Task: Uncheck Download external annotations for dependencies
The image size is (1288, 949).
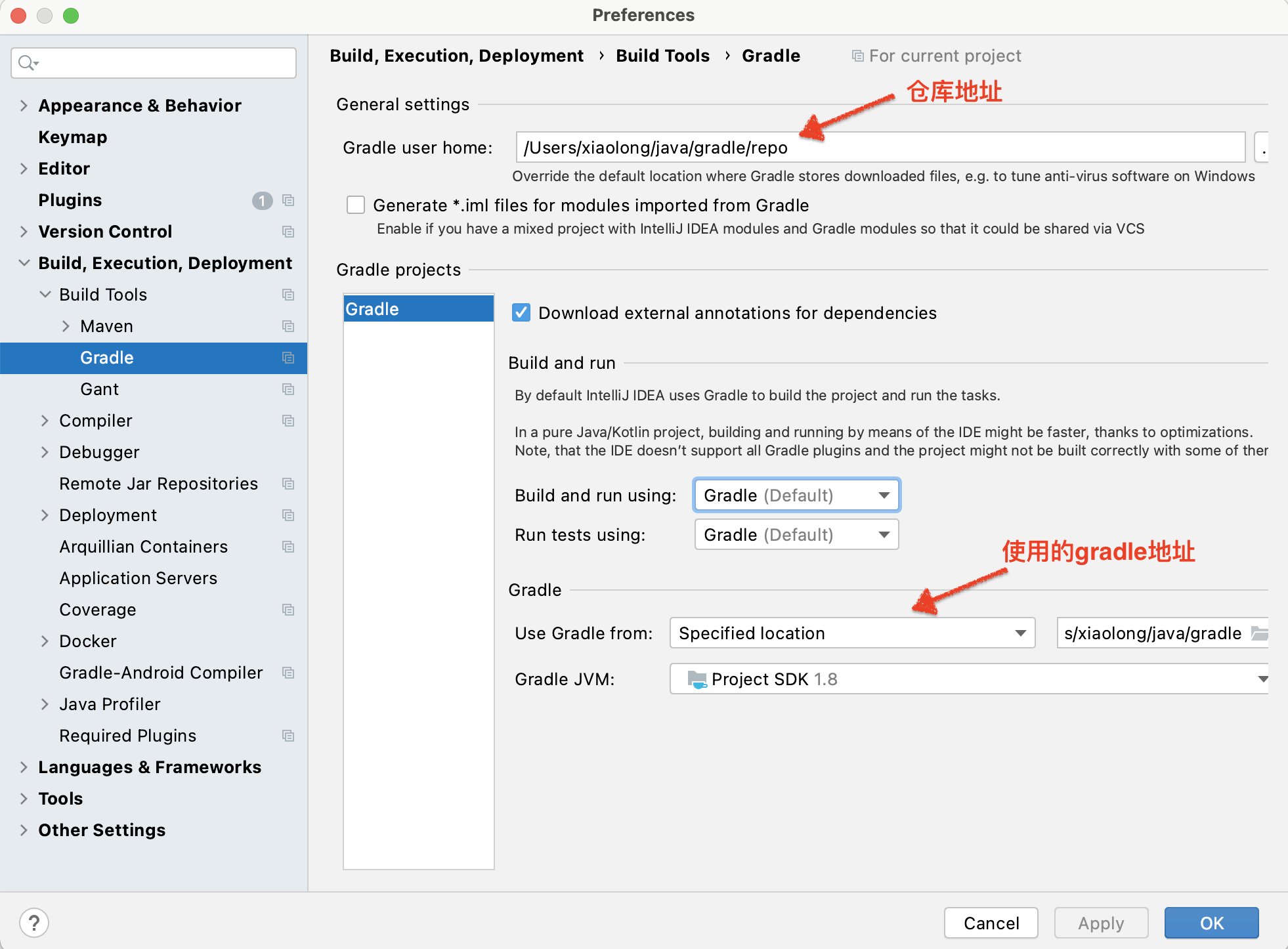Action: tap(521, 313)
